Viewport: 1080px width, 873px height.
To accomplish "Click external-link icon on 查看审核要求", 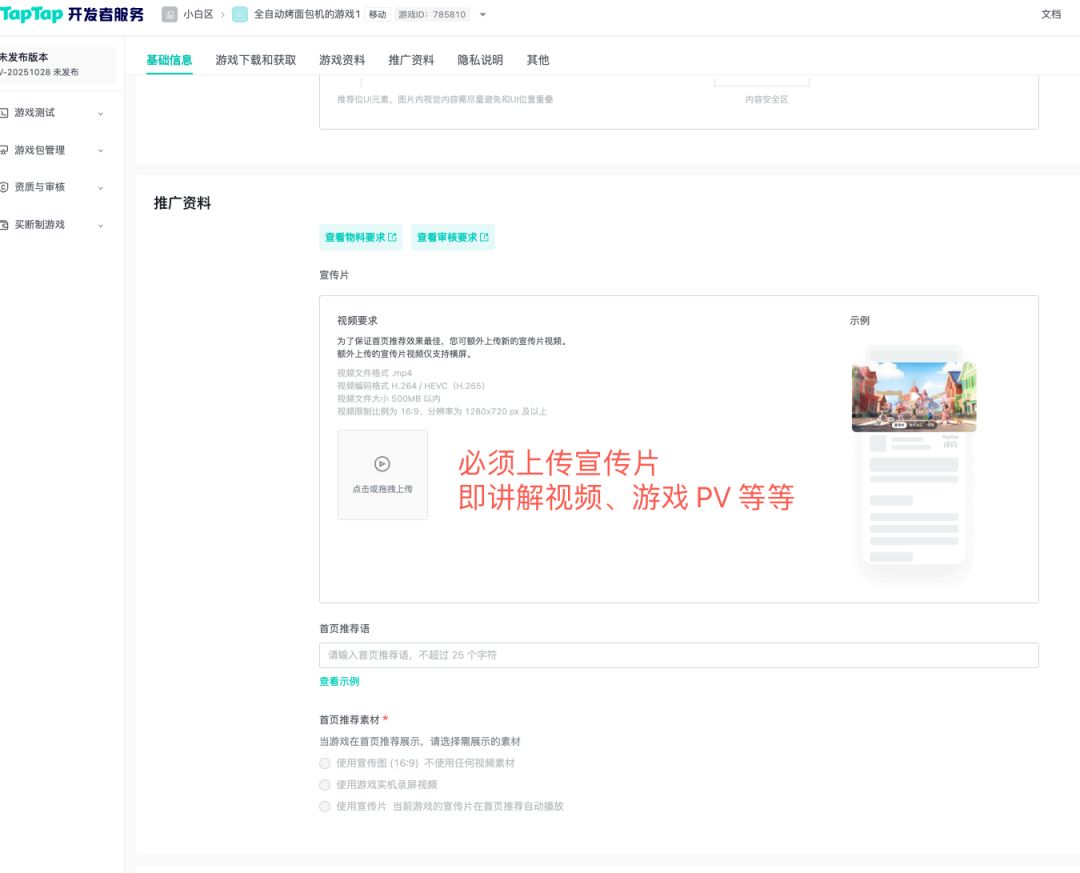I will 484,237.
